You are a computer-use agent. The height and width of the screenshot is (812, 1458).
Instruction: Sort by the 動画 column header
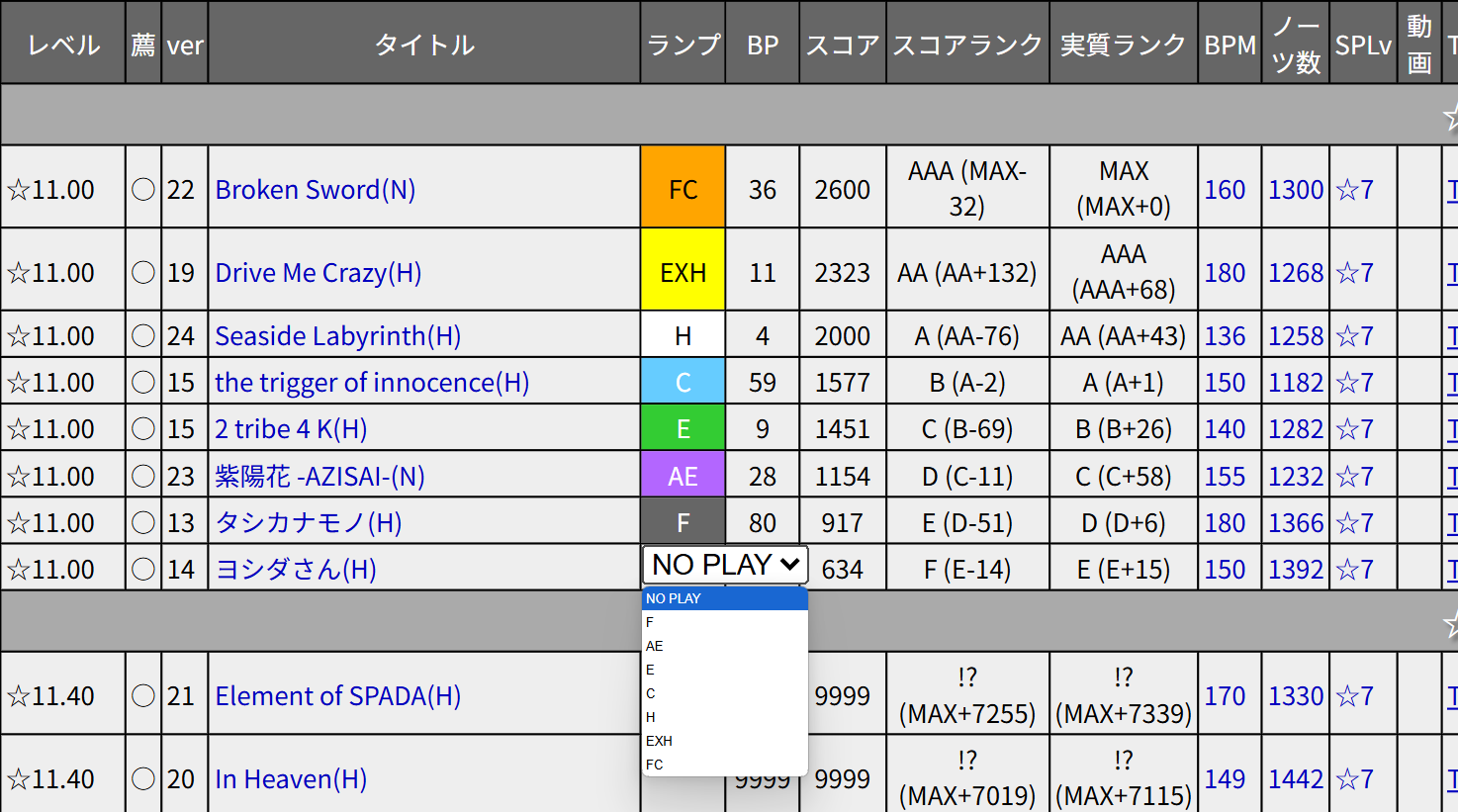(1419, 44)
